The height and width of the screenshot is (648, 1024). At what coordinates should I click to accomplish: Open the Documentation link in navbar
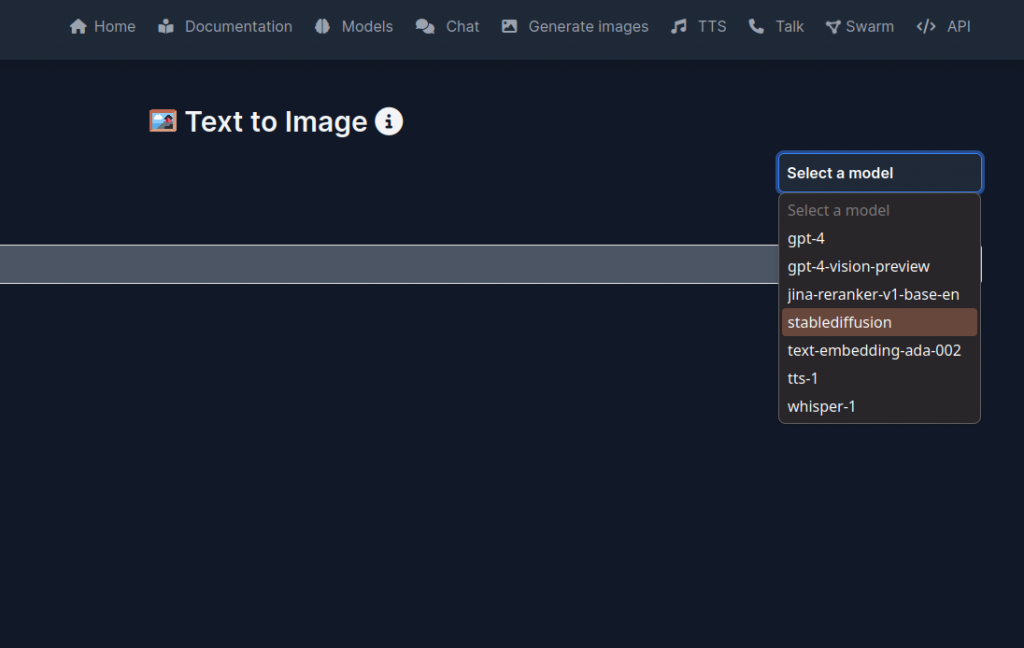pyautogui.click(x=238, y=27)
